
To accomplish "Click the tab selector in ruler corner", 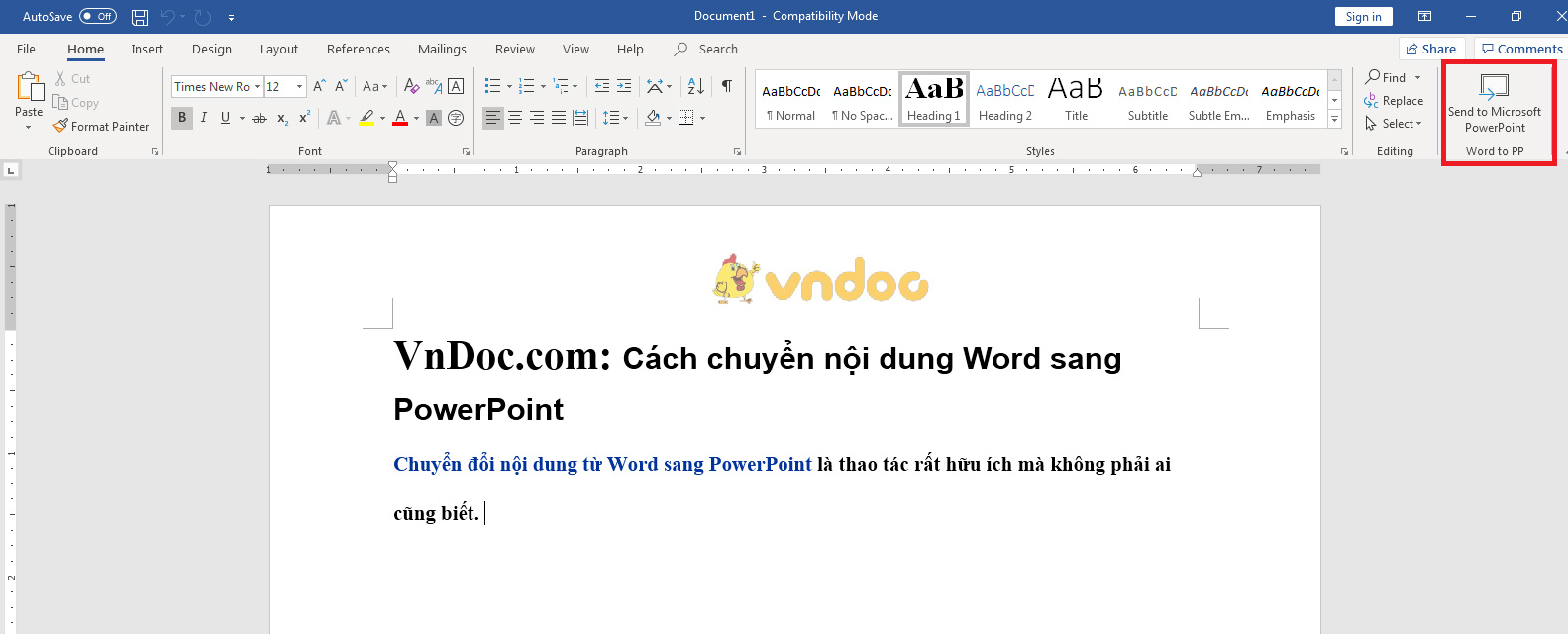I will (x=11, y=170).
